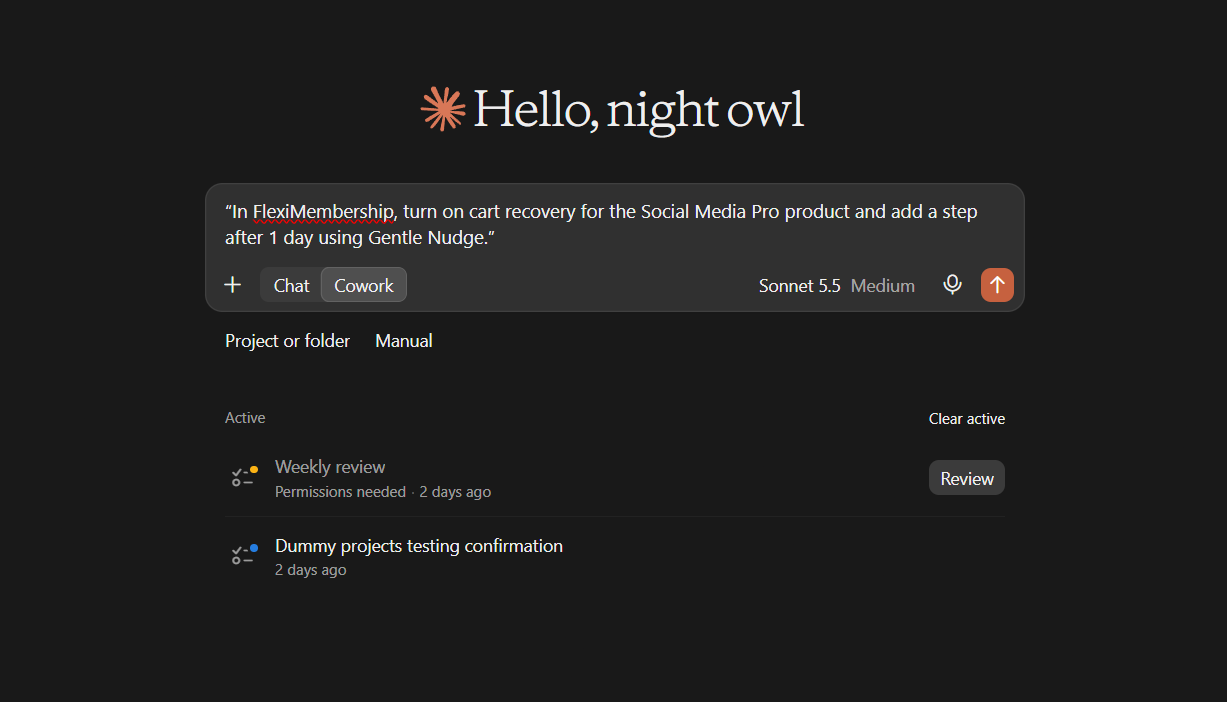Click the Dummy projects task status icon

(x=245, y=554)
